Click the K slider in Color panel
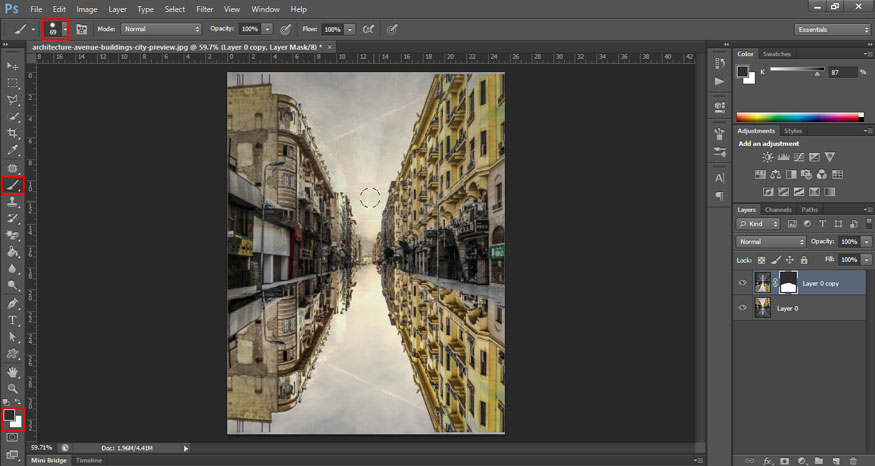The image size is (875, 466). point(796,70)
